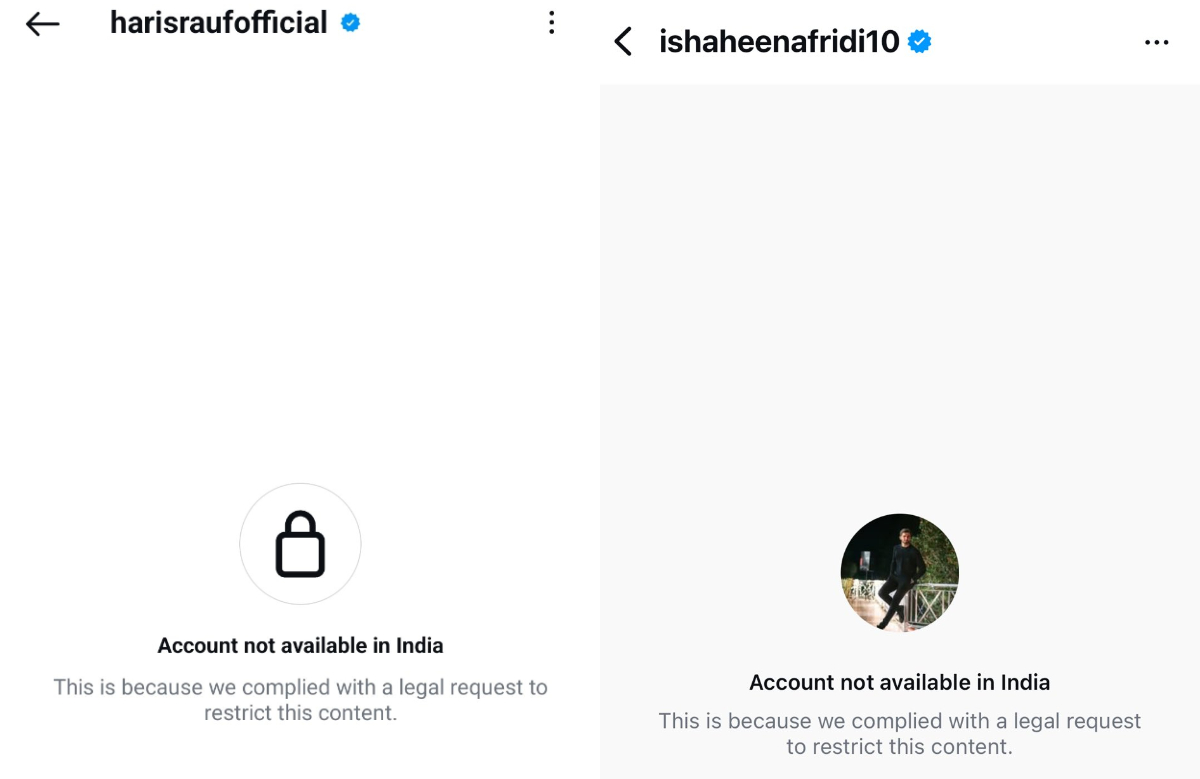Click the 'Account not available in India' heading on right
1200x779 pixels.
point(899,682)
